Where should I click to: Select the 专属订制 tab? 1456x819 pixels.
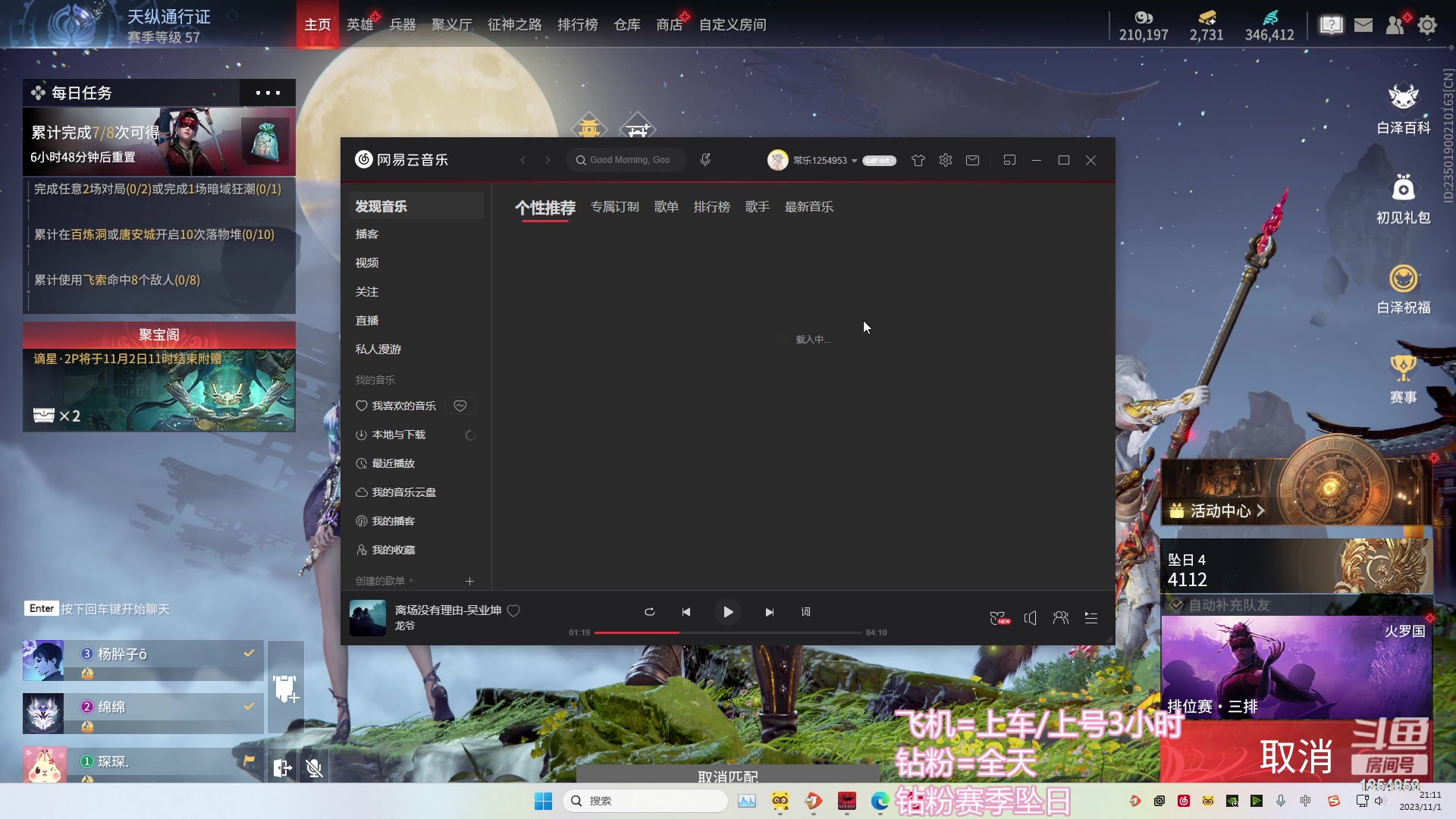tap(615, 207)
